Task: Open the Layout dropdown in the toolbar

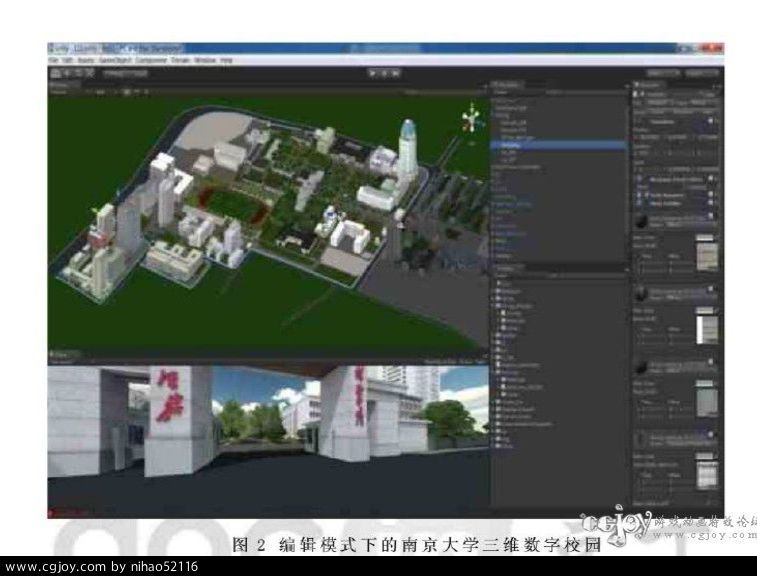Action: (703, 73)
